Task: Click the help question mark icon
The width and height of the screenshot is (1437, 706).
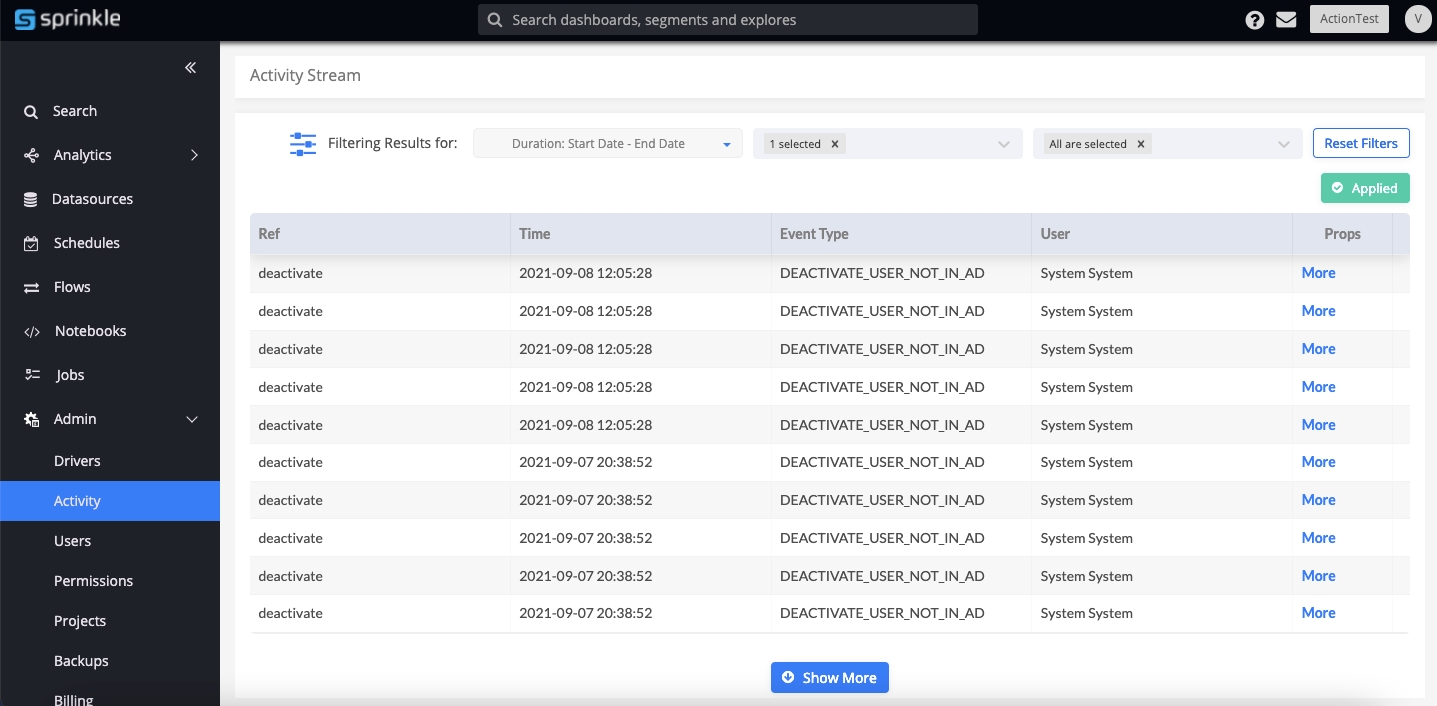Action: (x=1254, y=20)
